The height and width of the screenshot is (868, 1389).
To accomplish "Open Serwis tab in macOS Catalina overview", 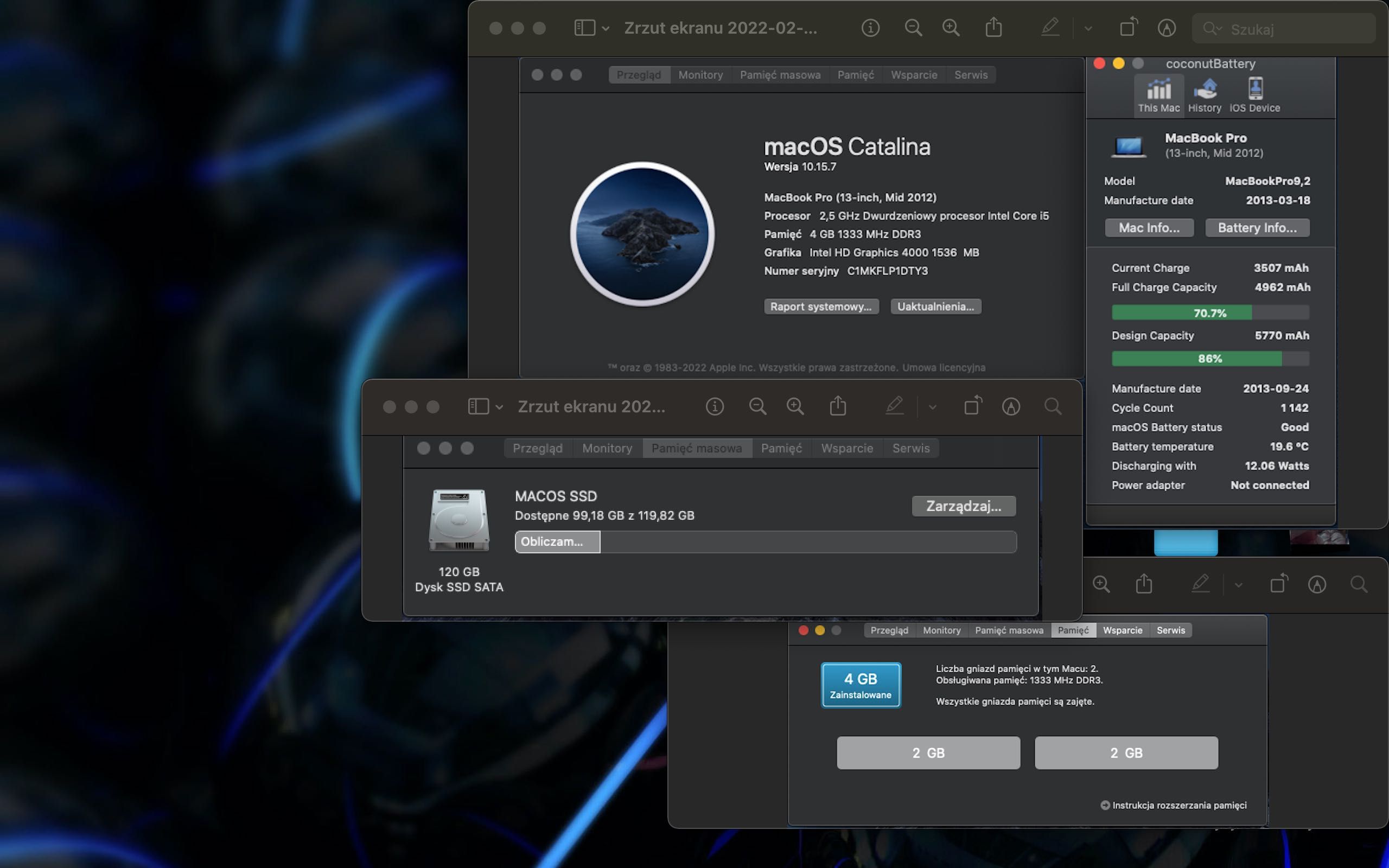I will pyautogui.click(x=971, y=75).
